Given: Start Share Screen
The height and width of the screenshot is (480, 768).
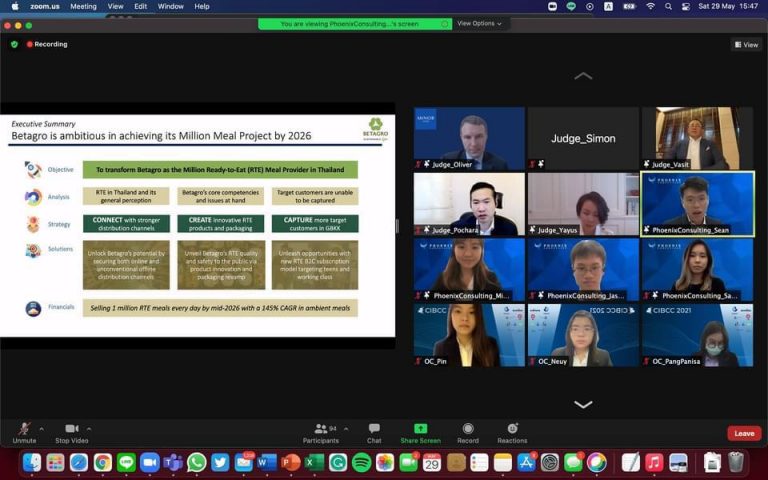Looking at the screenshot, I should tap(420, 433).
